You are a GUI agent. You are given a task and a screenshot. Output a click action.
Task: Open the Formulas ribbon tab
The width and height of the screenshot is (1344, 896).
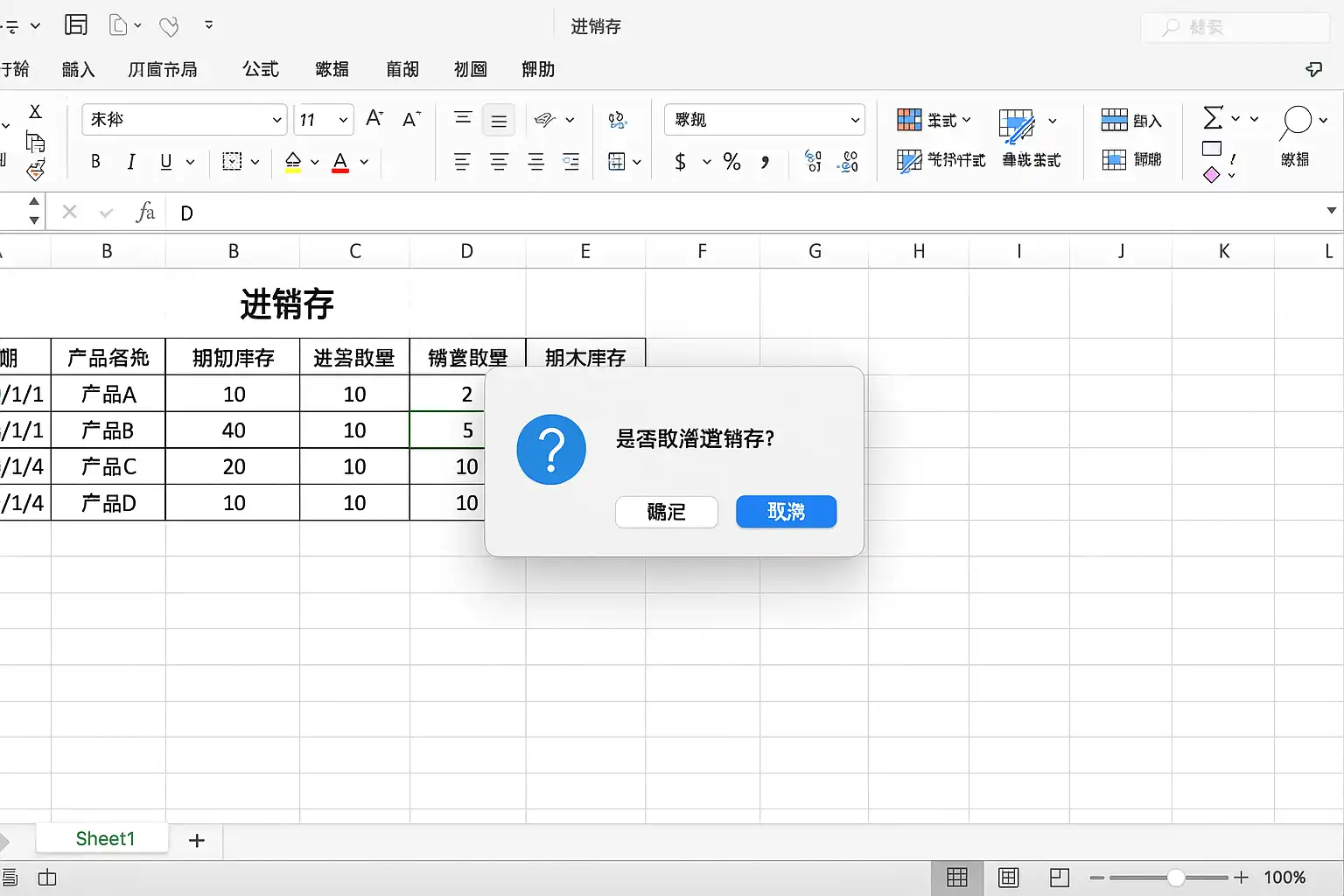click(x=260, y=69)
